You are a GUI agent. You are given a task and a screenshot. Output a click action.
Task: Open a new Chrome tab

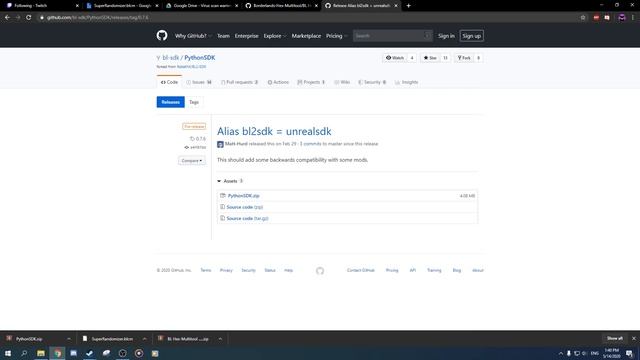408,6
